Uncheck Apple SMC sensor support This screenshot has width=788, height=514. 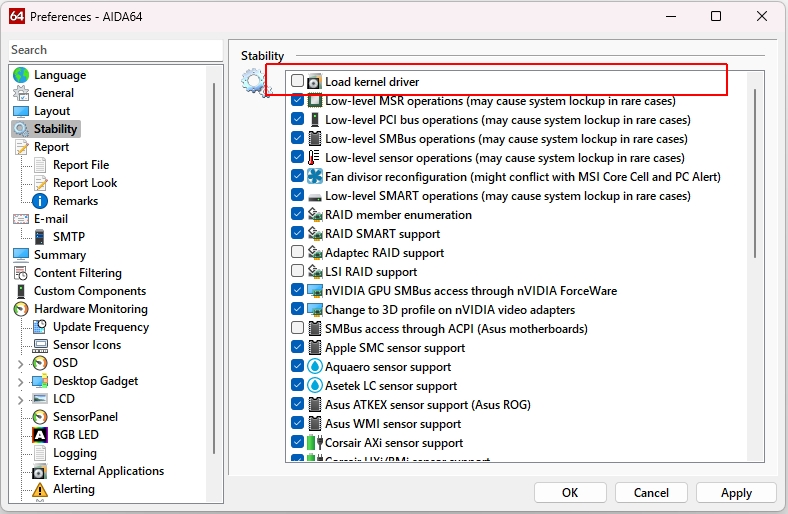pos(298,347)
